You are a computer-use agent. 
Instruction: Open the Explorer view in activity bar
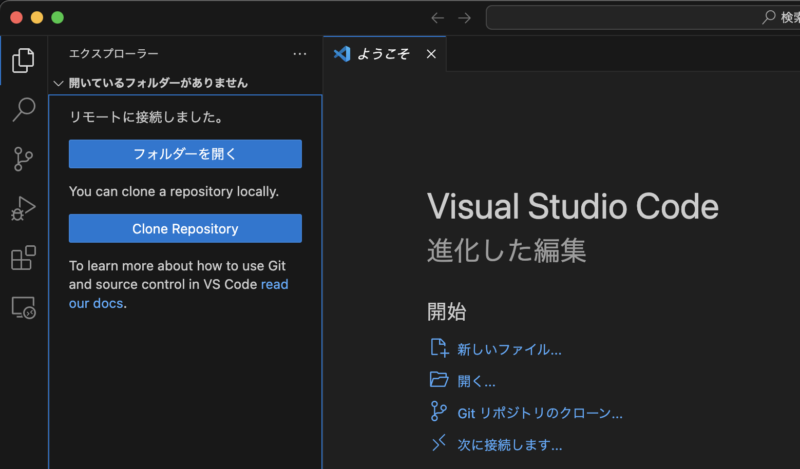(23, 60)
